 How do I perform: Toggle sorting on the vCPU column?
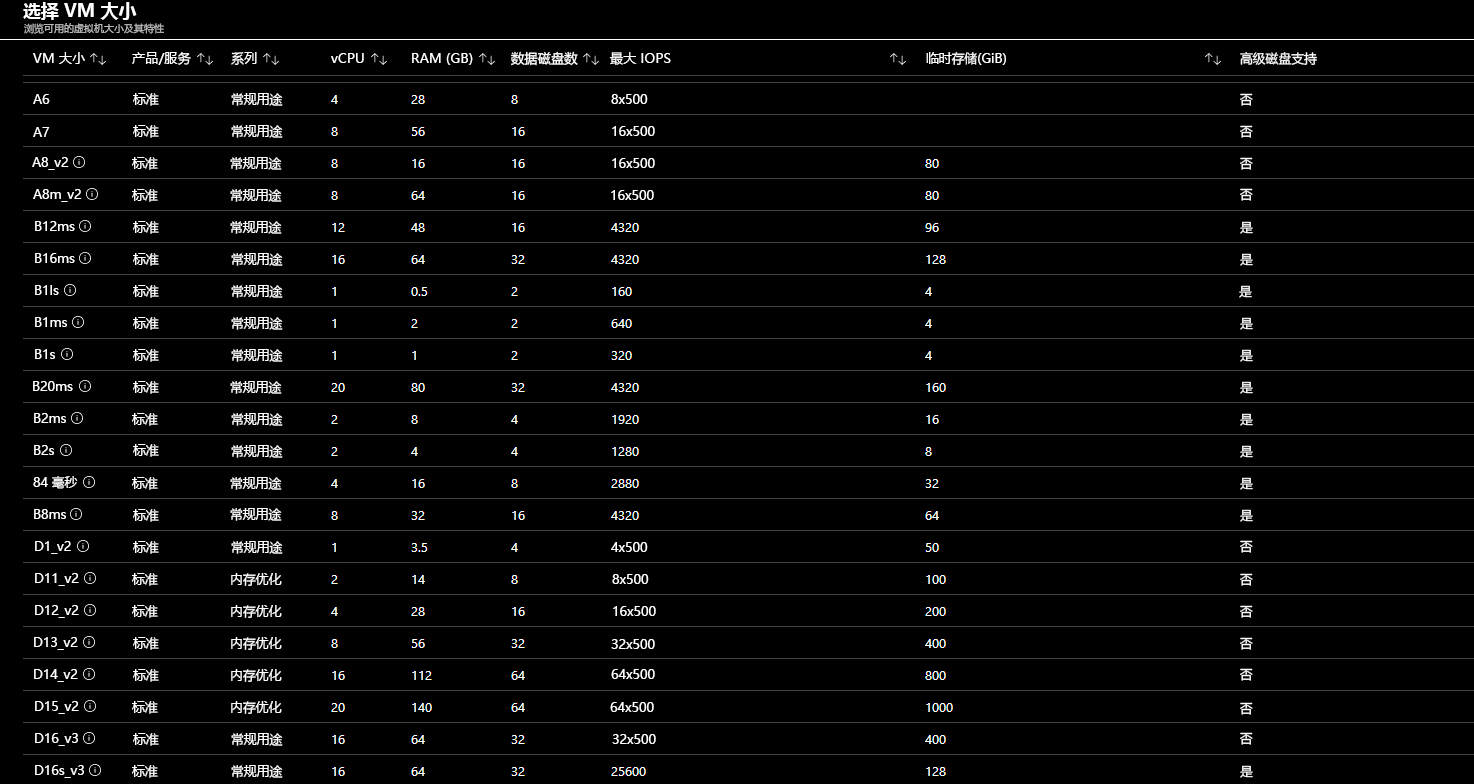(378, 58)
